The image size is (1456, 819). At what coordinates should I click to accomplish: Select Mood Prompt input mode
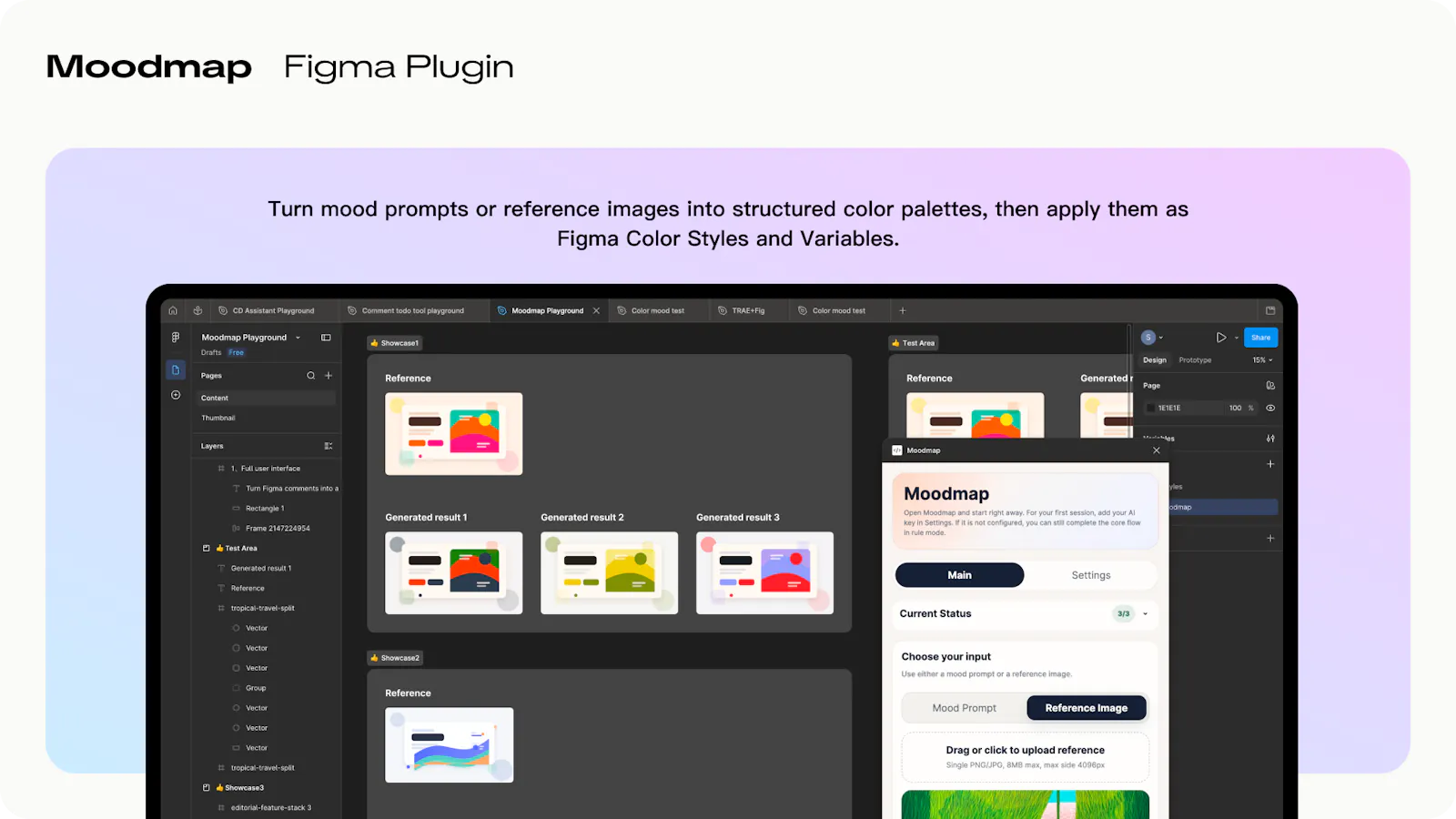[x=965, y=708]
